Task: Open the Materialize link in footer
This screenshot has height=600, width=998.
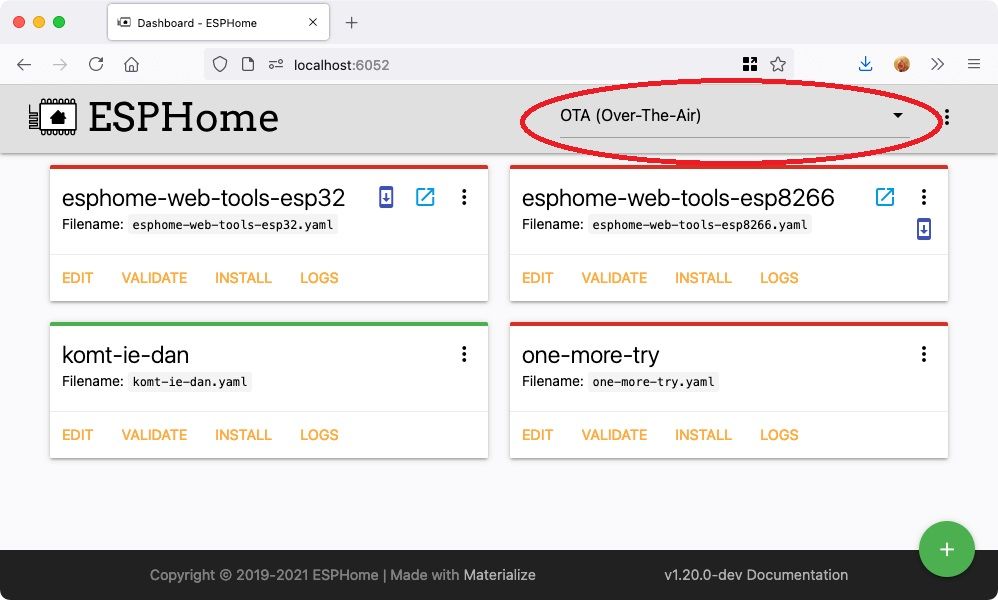Action: click(499, 575)
